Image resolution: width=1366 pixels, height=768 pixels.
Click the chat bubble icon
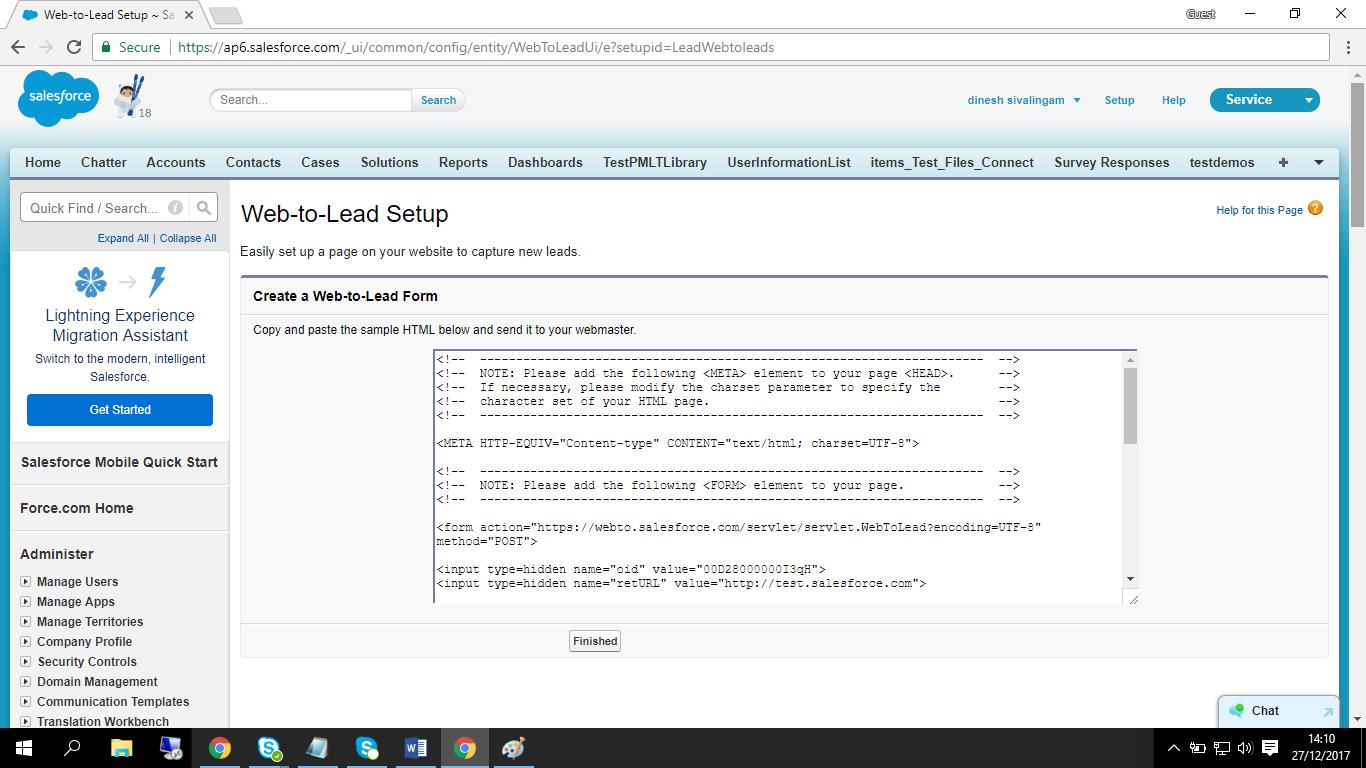point(1238,711)
